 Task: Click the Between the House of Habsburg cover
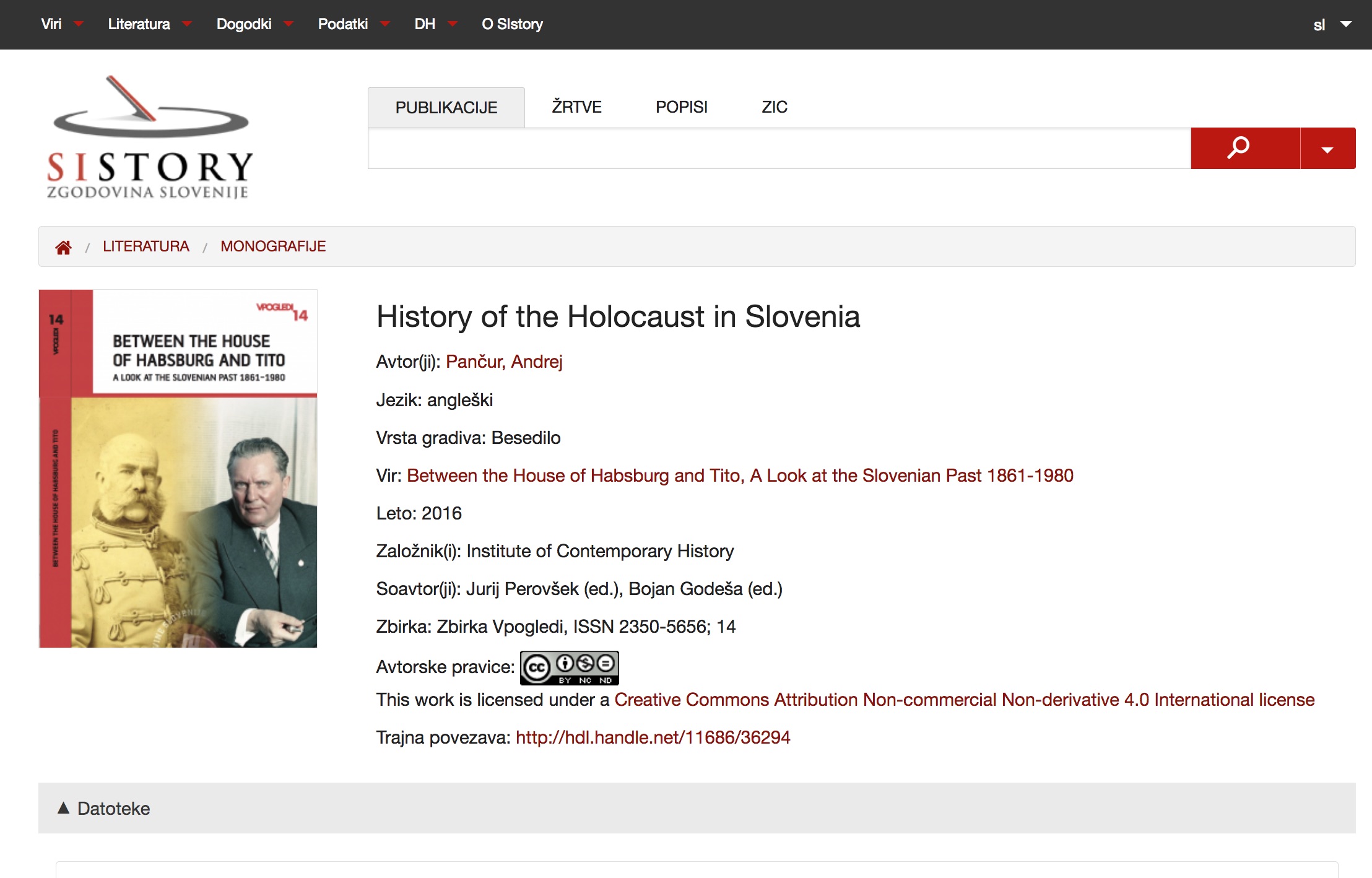(177, 467)
